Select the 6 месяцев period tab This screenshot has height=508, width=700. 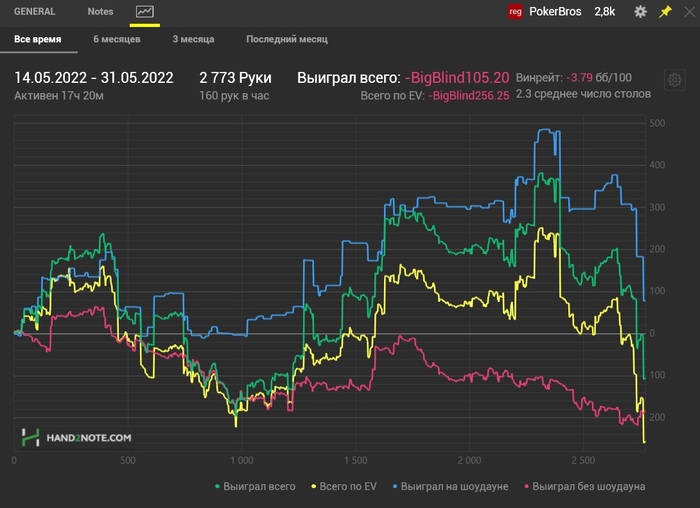click(x=117, y=39)
